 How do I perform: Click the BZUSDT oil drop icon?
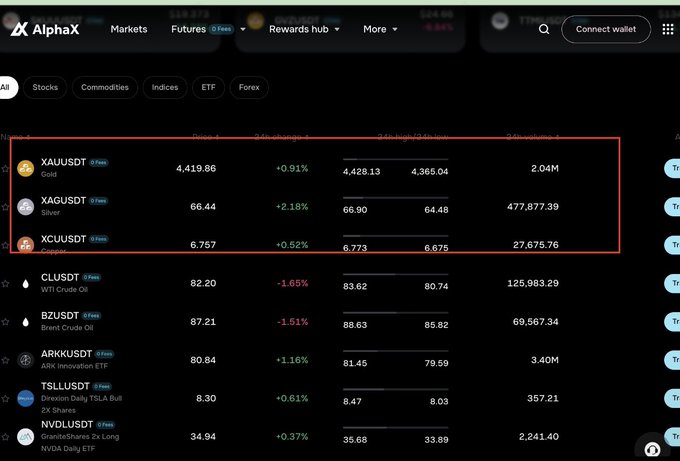pyautogui.click(x=26, y=322)
